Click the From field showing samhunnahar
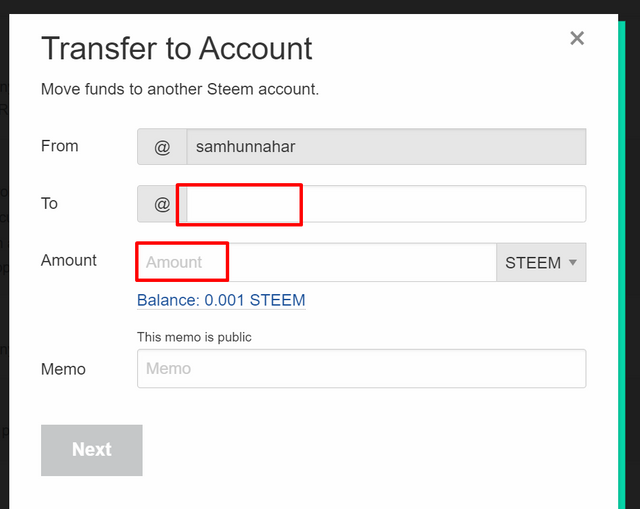The height and width of the screenshot is (509, 640). (385, 147)
